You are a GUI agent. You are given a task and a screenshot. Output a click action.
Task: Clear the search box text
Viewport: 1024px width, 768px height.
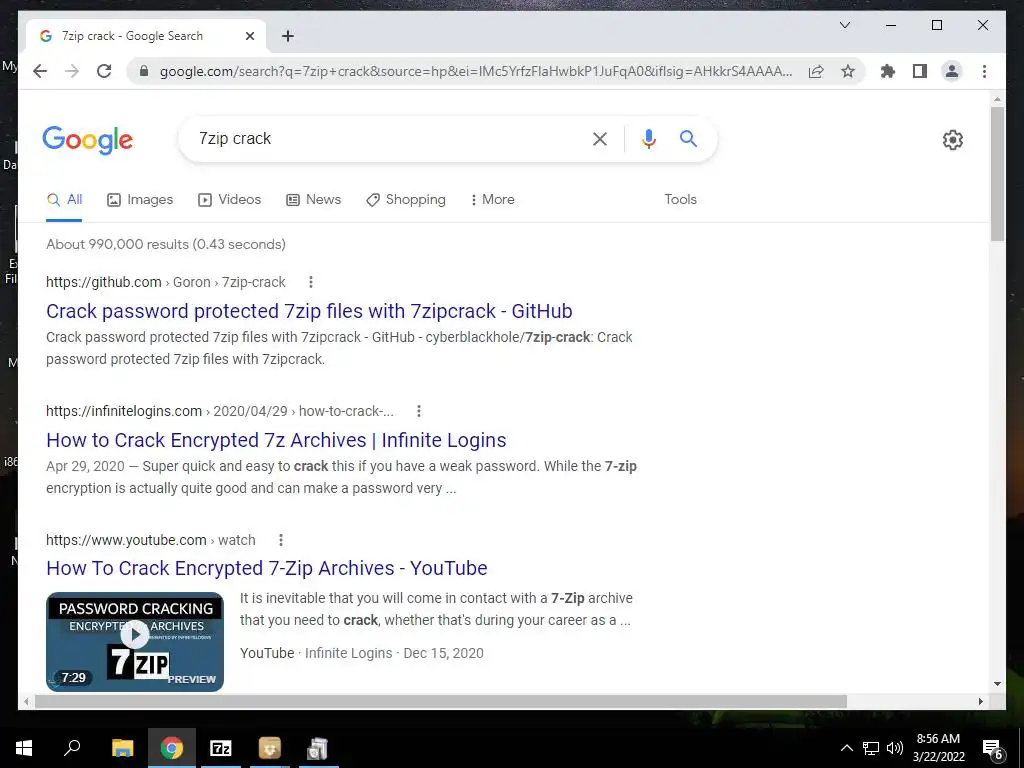click(600, 138)
